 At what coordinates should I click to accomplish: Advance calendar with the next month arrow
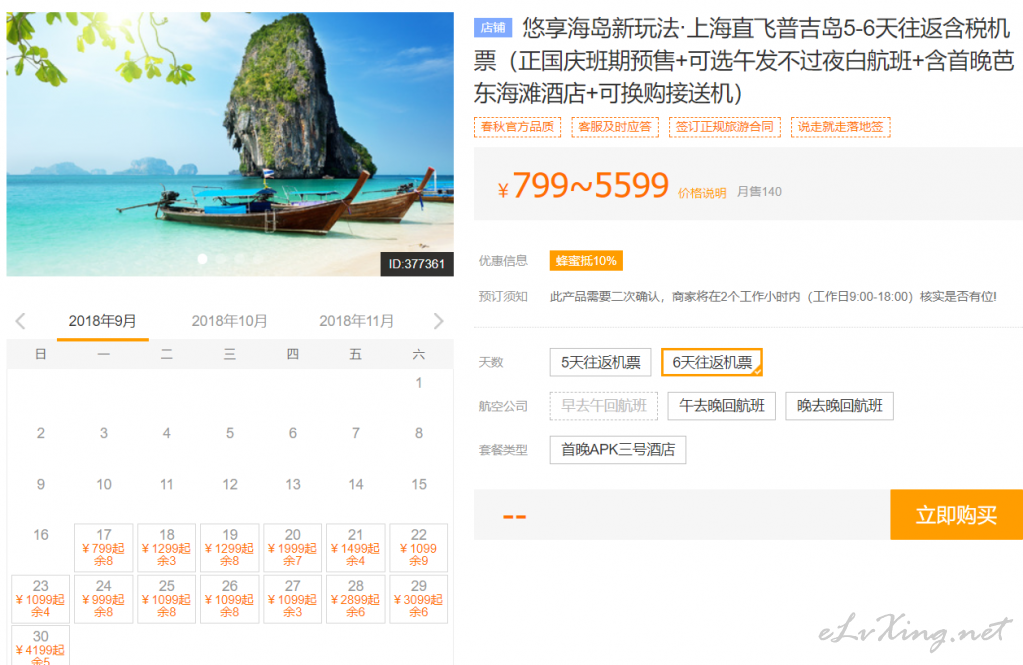point(438,321)
